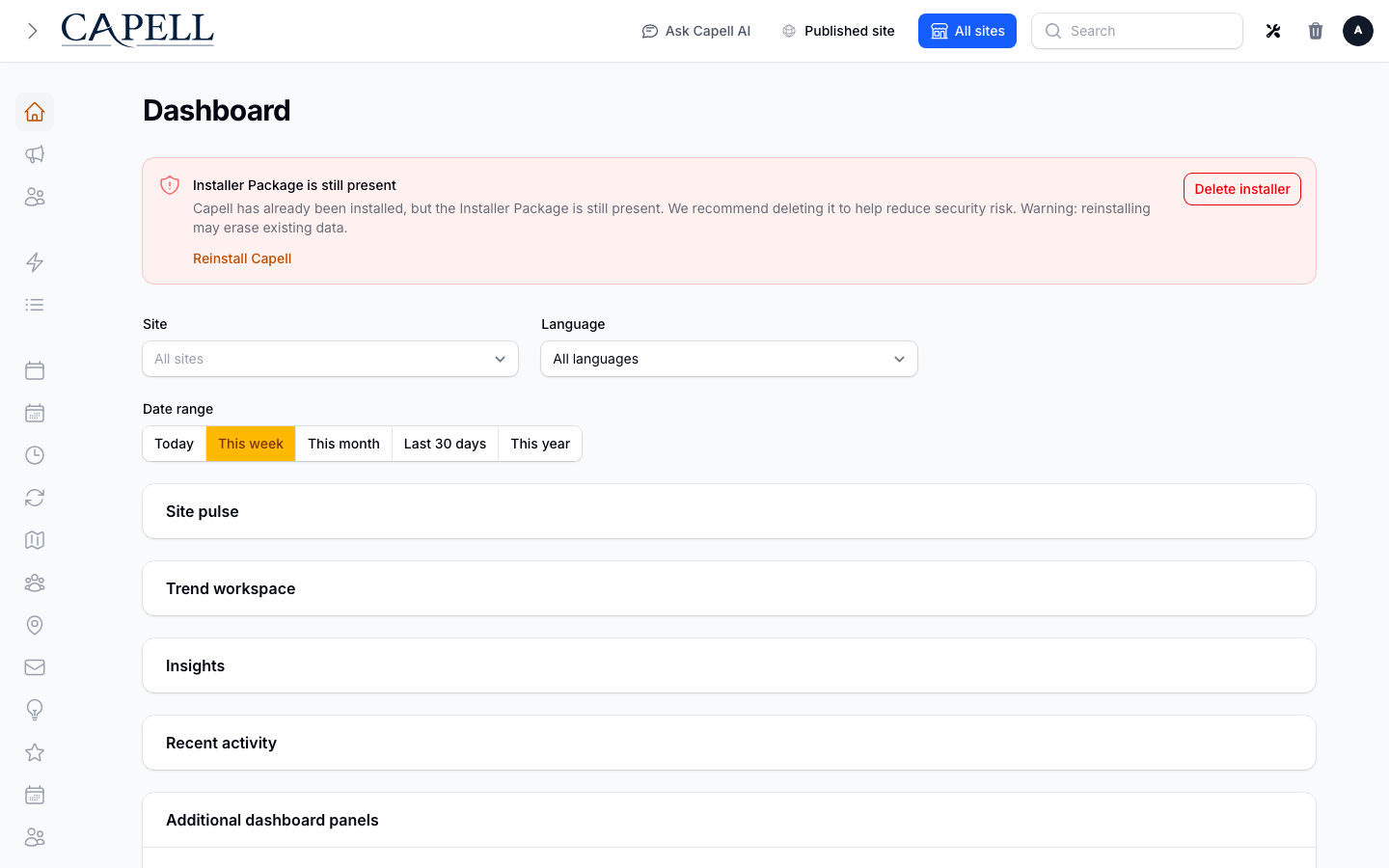
Task: Click the chat bubble icon beside Ask Capell AI
Action: point(650,31)
